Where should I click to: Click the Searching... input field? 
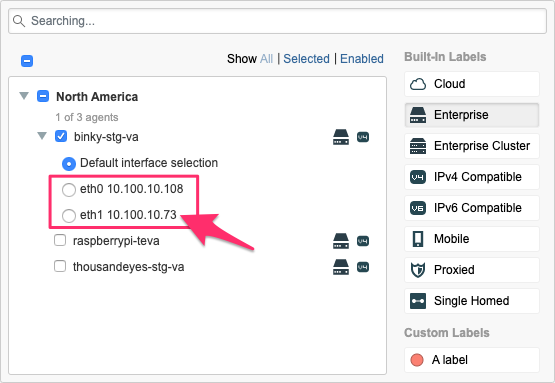[x=277, y=21]
